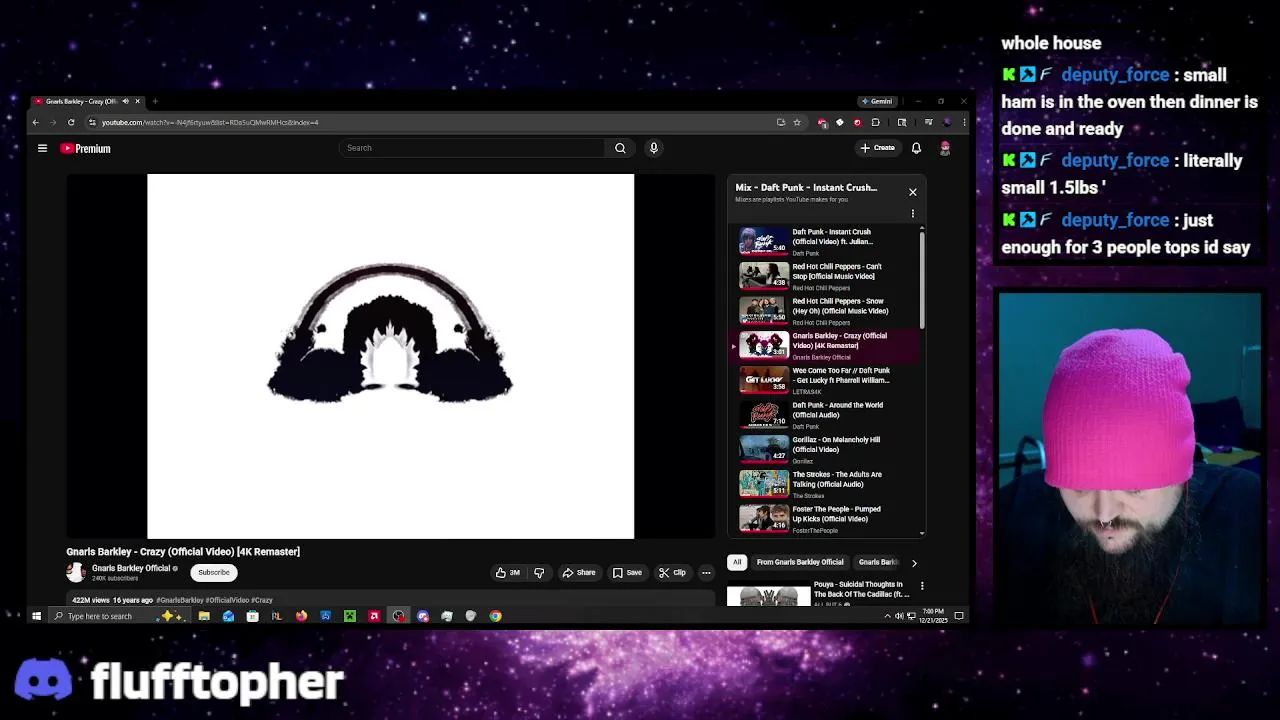Bookmark this page with the star icon
The width and height of the screenshot is (1280, 720).
[x=797, y=122]
